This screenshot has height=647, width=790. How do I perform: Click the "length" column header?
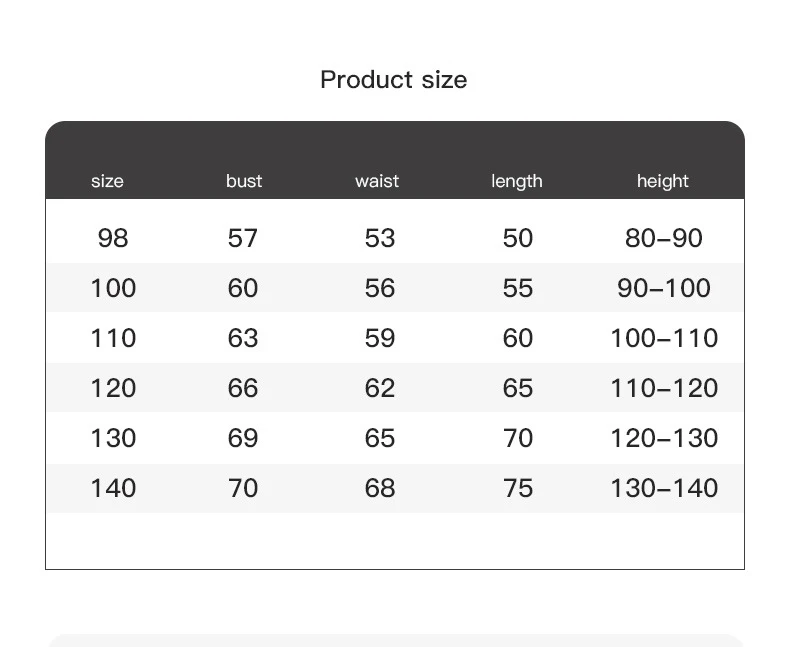click(517, 181)
